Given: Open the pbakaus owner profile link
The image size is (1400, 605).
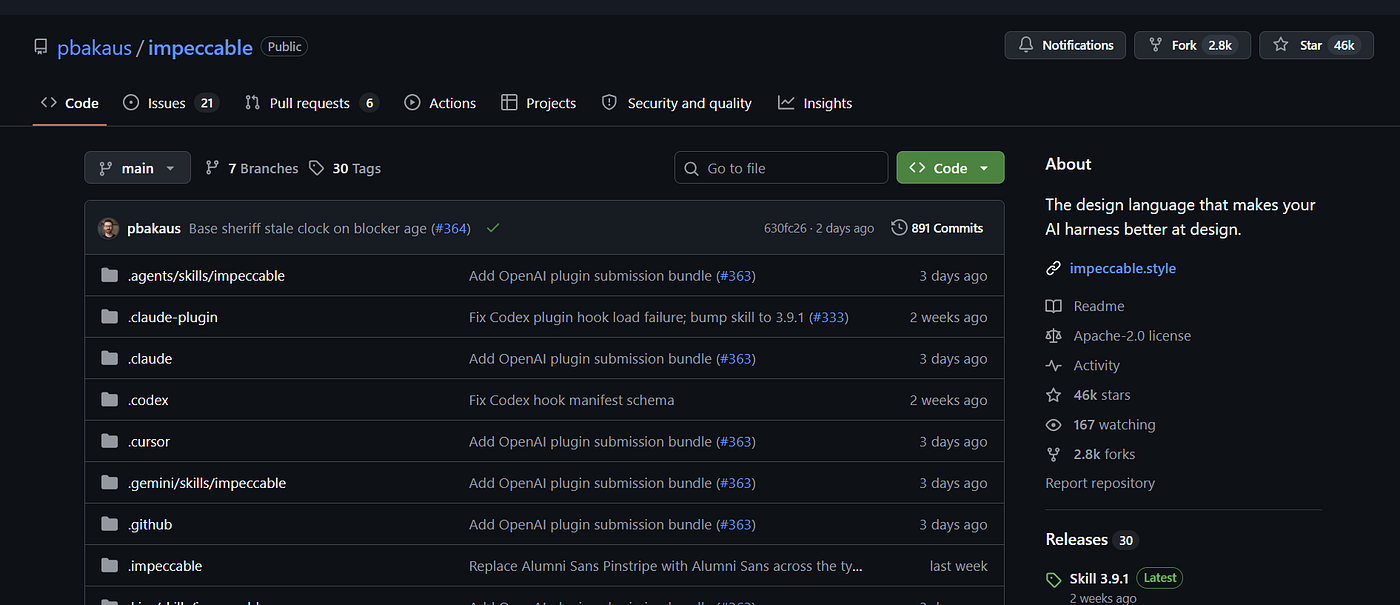Looking at the screenshot, I should click(94, 48).
